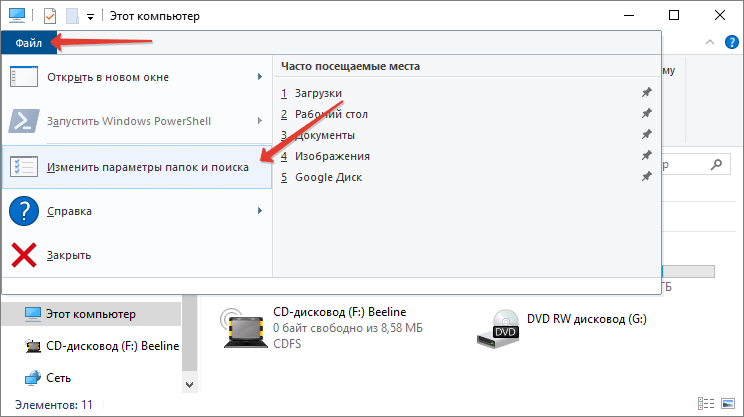Choose Закрыть in the File menu
Image resolution: width=744 pixels, height=417 pixels.
pyautogui.click(x=137, y=255)
